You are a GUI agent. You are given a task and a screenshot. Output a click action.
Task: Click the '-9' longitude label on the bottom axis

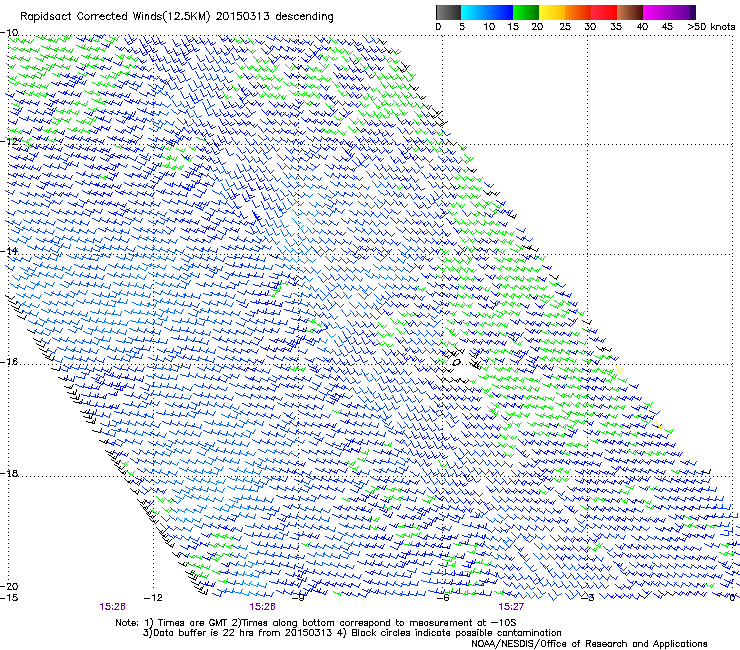[x=298, y=598]
